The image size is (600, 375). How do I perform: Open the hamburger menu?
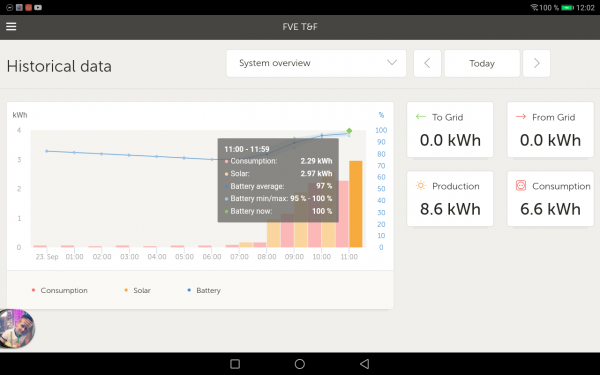(x=11, y=26)
